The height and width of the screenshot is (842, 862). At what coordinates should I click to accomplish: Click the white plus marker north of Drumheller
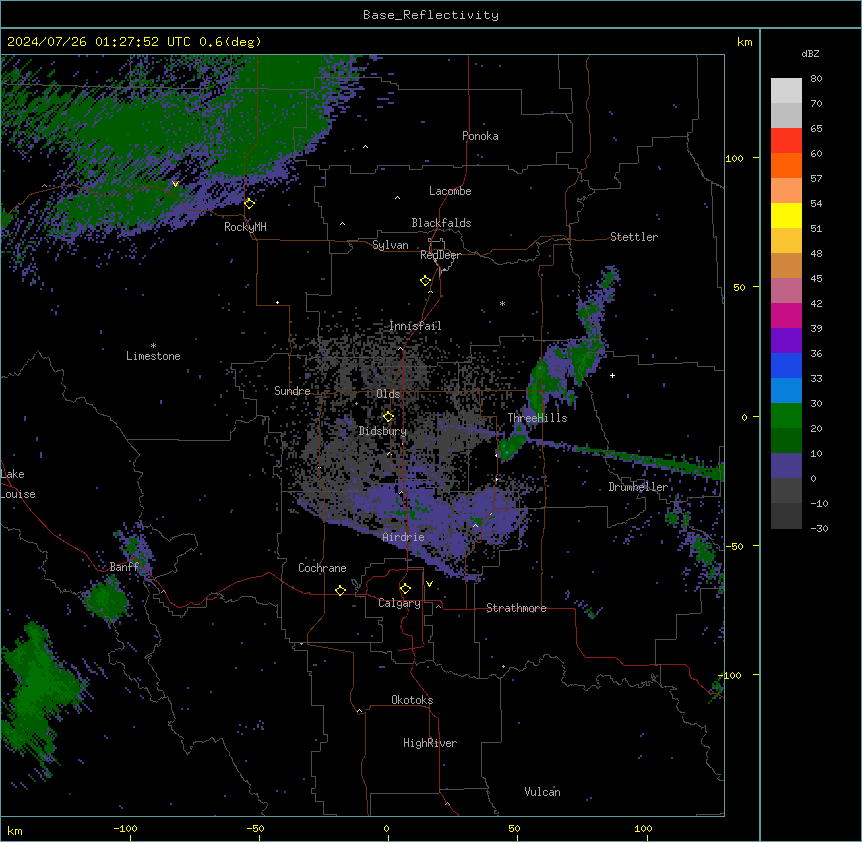coord(612,375)
